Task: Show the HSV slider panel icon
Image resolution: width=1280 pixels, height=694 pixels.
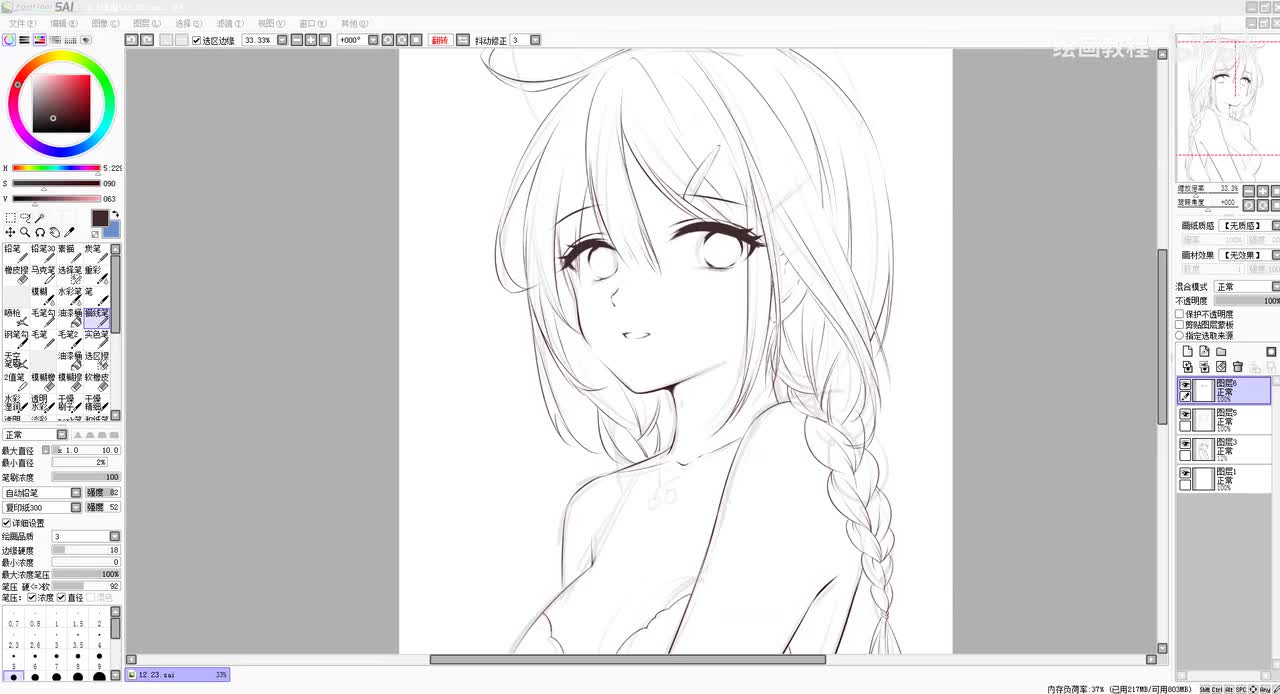Action: 40,40
